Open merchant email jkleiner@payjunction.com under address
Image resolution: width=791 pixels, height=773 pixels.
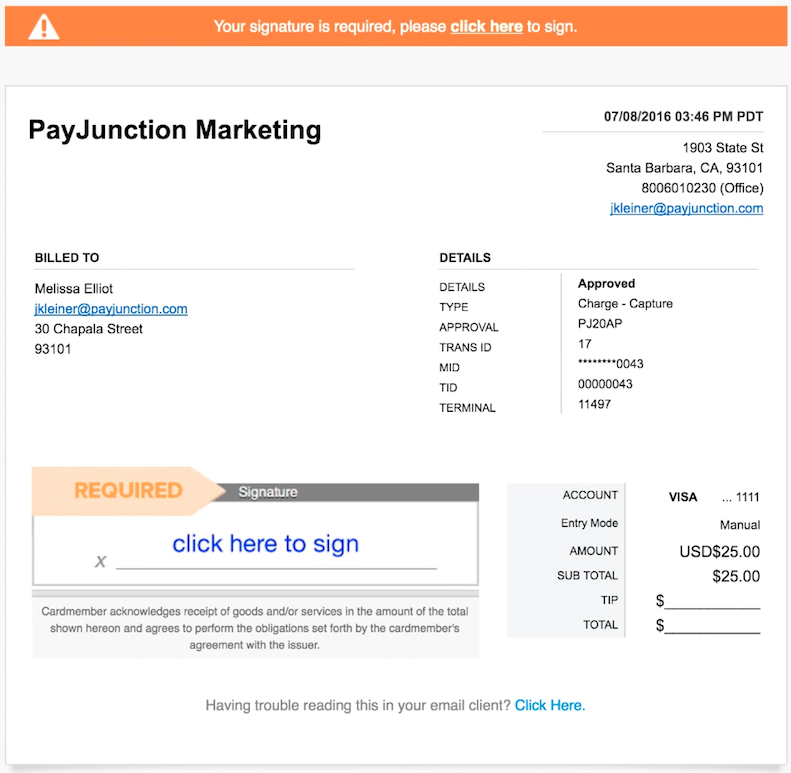coord(687,208)
